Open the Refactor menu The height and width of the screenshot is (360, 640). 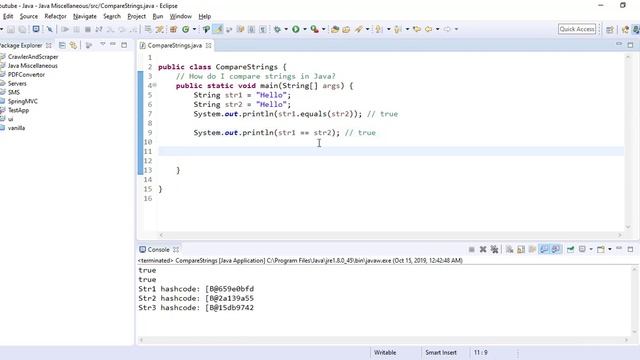tap(55, 16)
